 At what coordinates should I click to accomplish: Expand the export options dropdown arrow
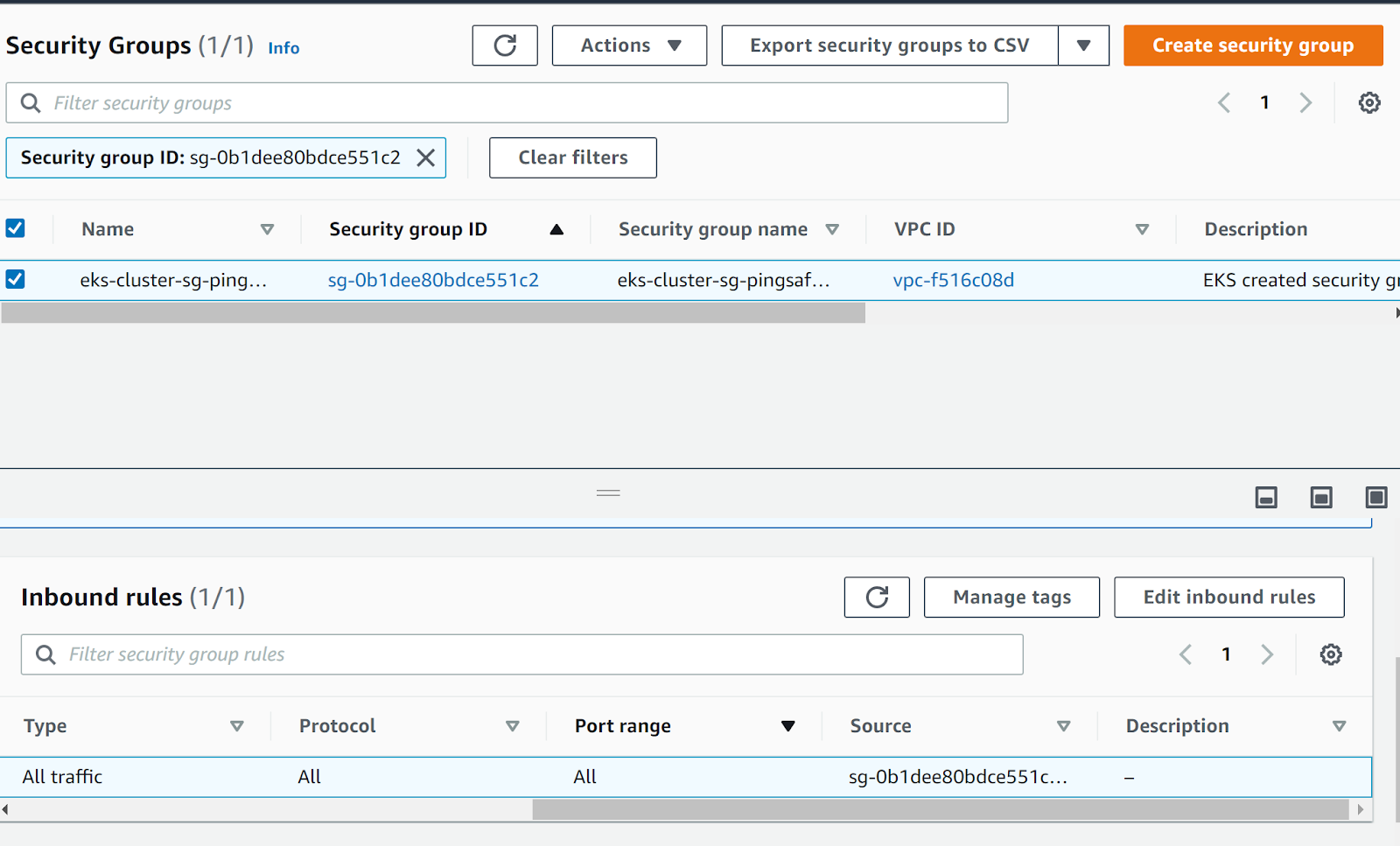click(1083, 45)
